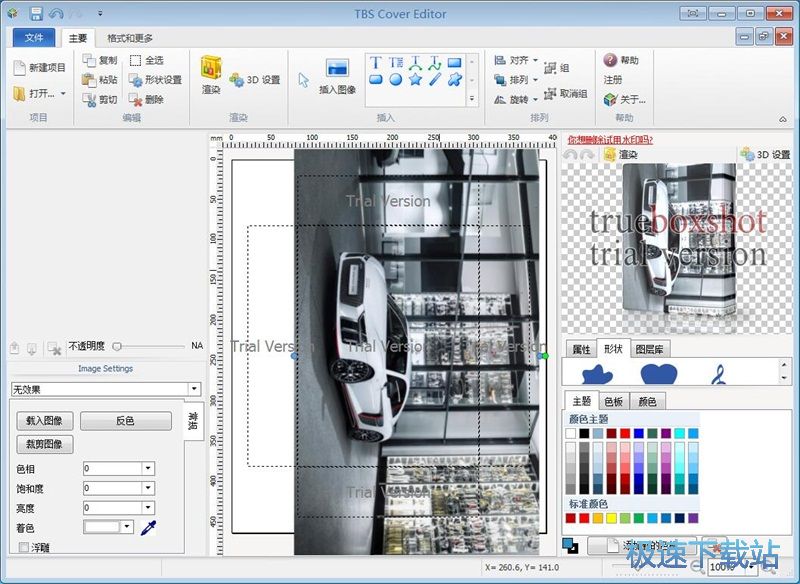Screen dimensions: 800x584
Task: Open the File (文件) menu tab
Action: pos(34,38)
